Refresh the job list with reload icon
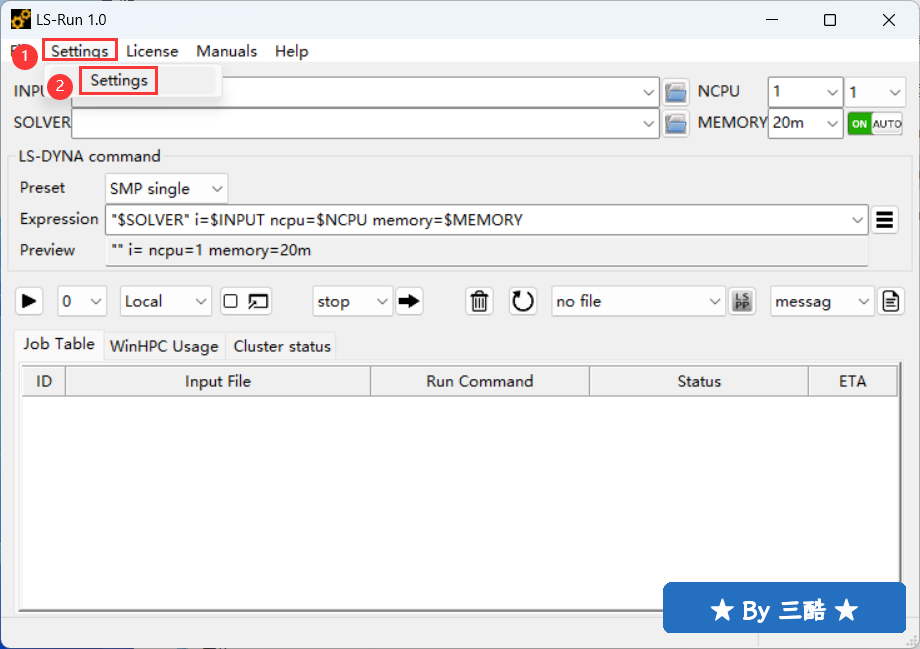This screenshot has width=920, height=649. 522,301
